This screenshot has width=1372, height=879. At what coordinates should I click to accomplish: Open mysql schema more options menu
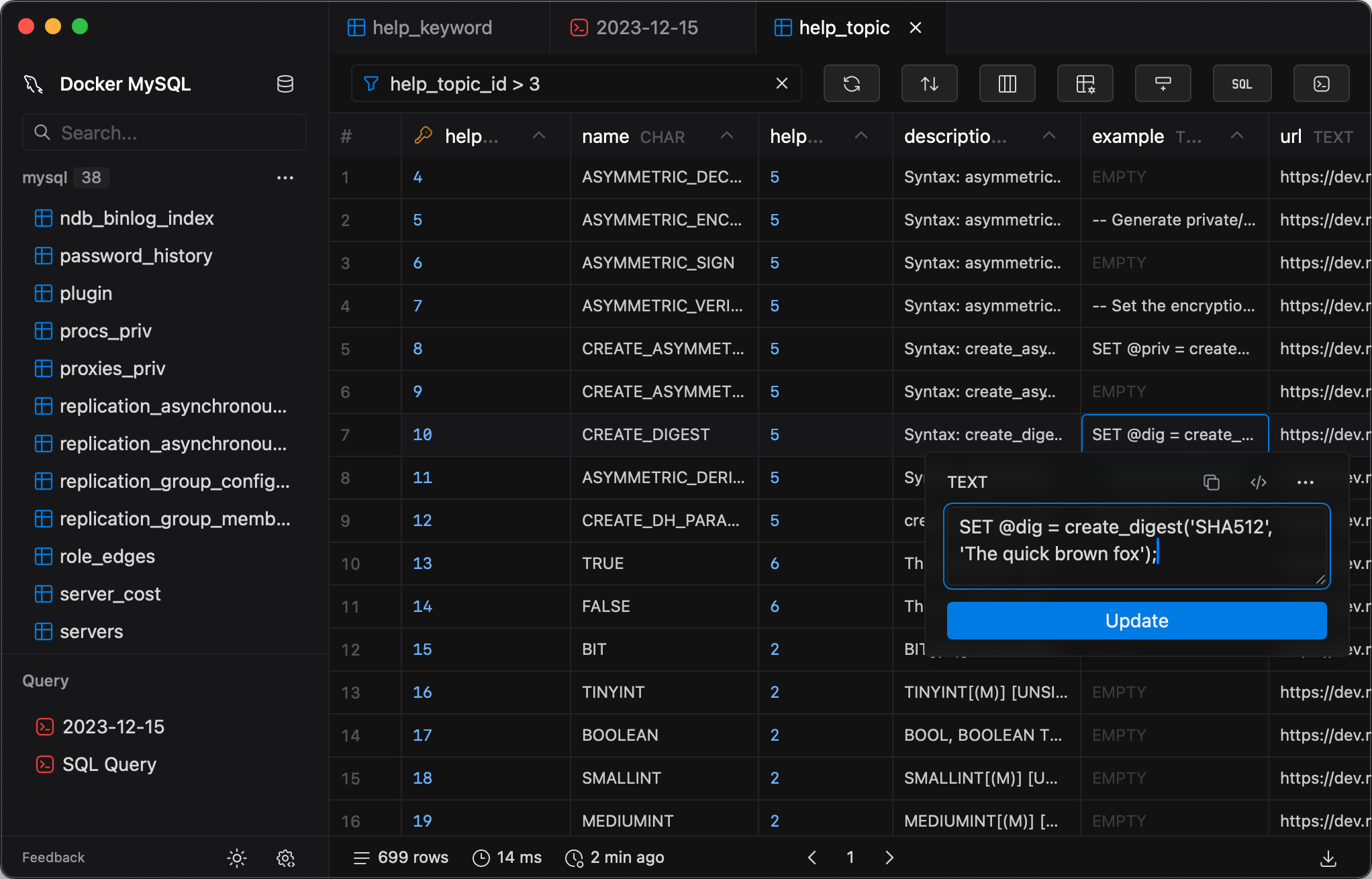285,178
